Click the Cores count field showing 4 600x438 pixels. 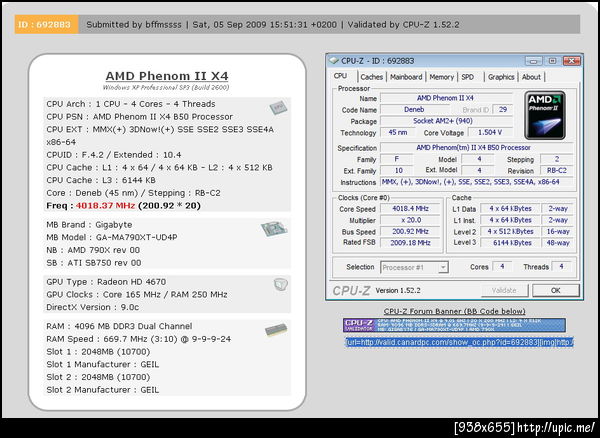(x=502, y=267)
